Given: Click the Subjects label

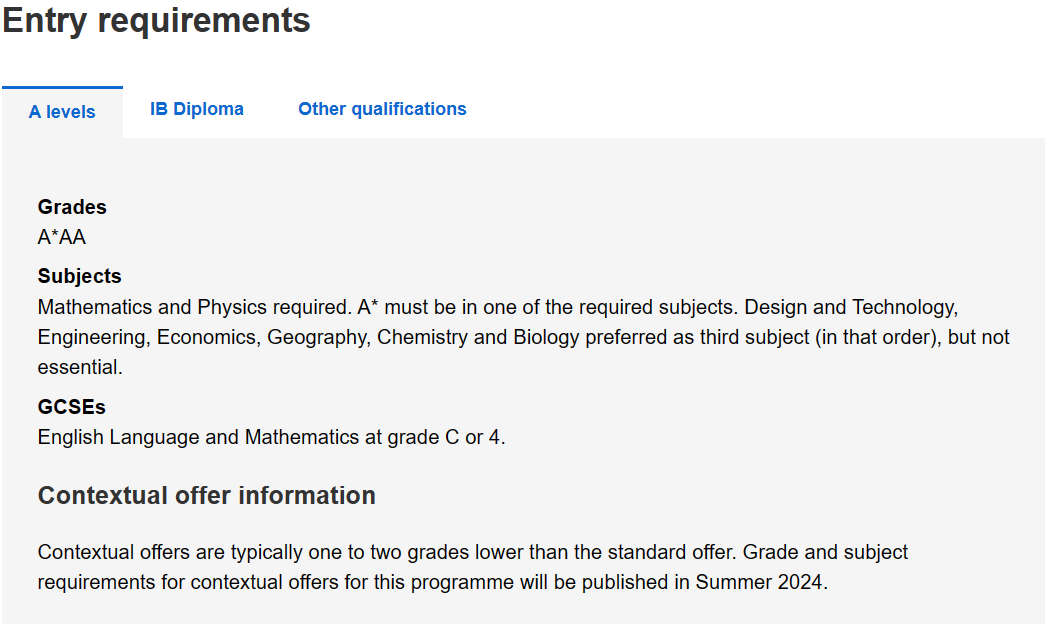Looking at the screenshot, I should (x=79, y=277).
